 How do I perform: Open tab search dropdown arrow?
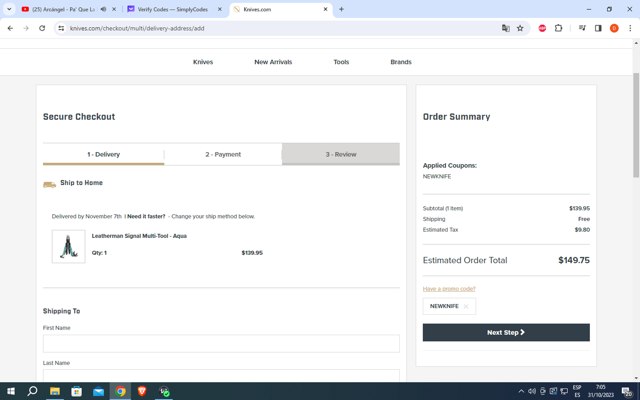(x=9, y=9)
